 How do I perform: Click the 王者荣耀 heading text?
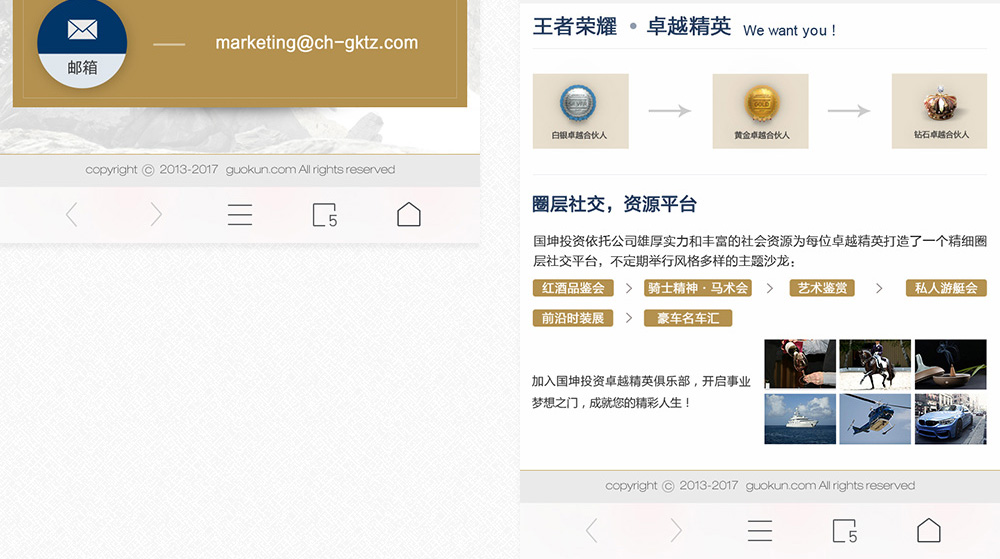(575, 27)
